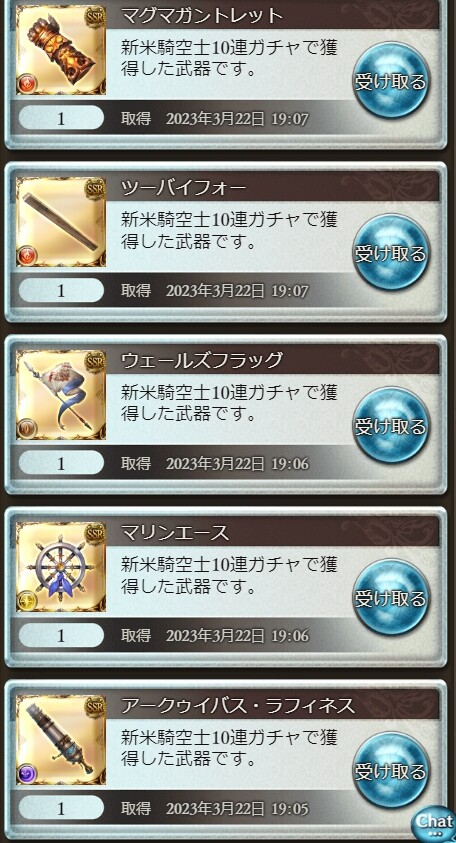Tap the アークウィバス・ラフィネス gun icon

point(61,740)
